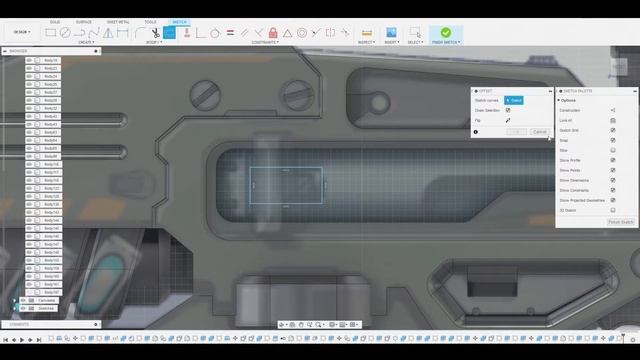This screenshot has width=640, height=360.
Task: Expand the Canvases folder in browser
Action: [x=15, y=301]
